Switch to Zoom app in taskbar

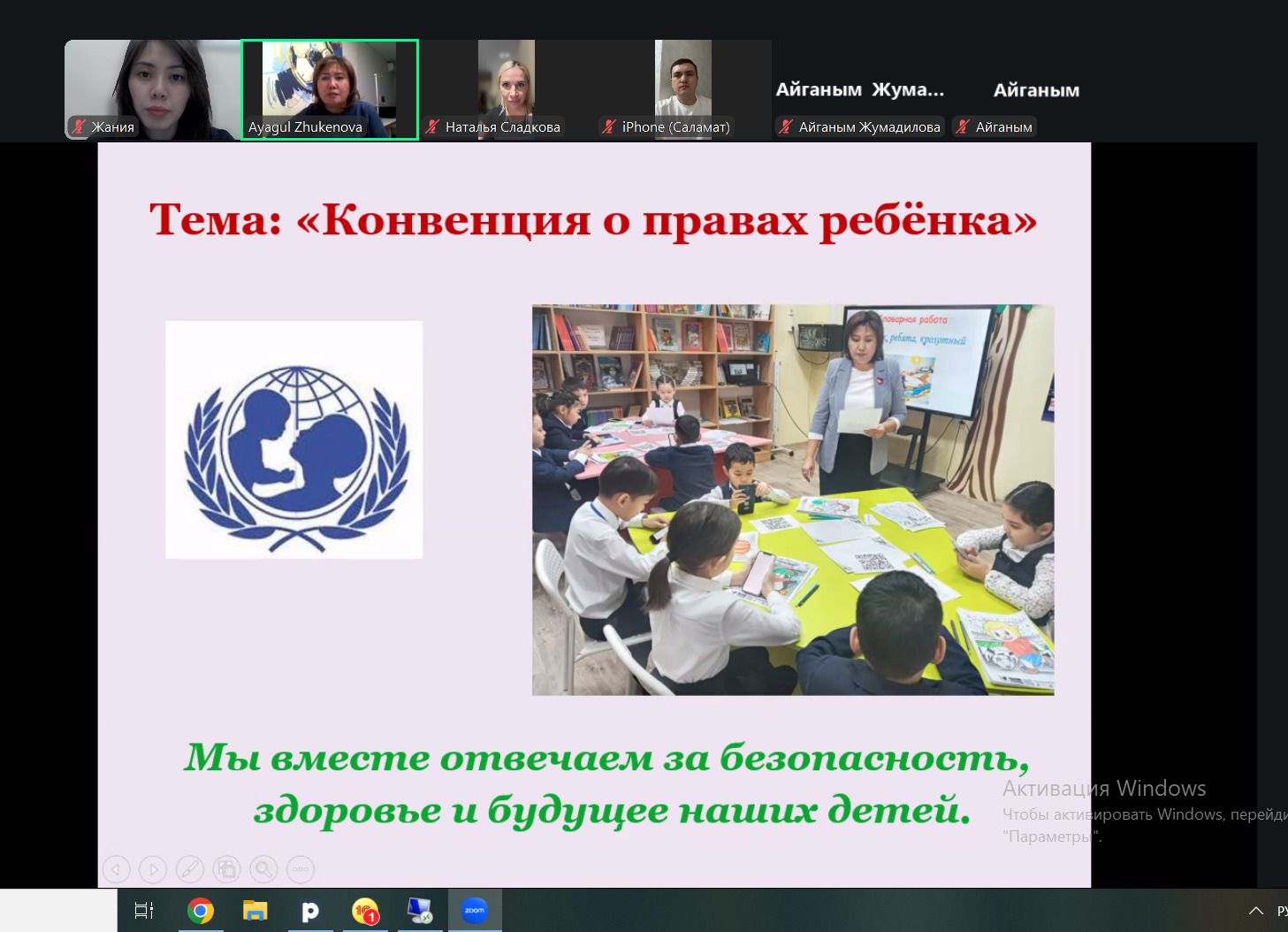pos(475,911)
